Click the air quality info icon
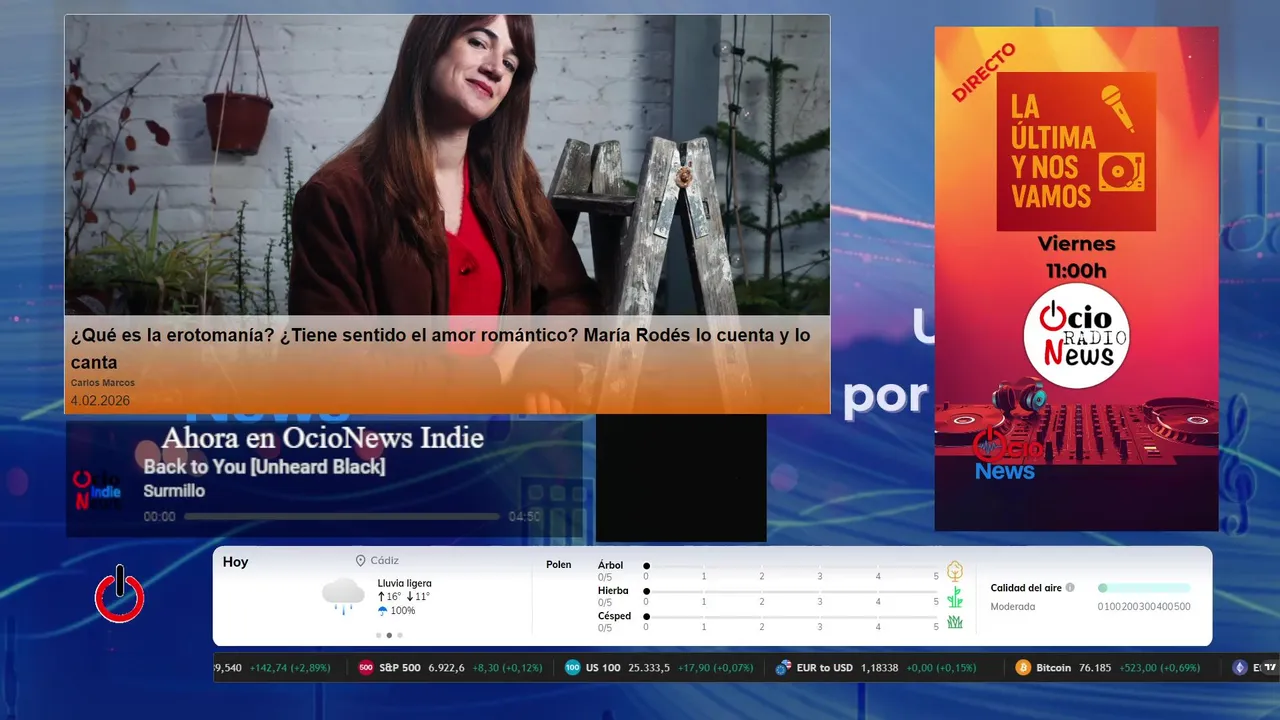Screen dimensions: 1280x720 tap(1070, 588)
